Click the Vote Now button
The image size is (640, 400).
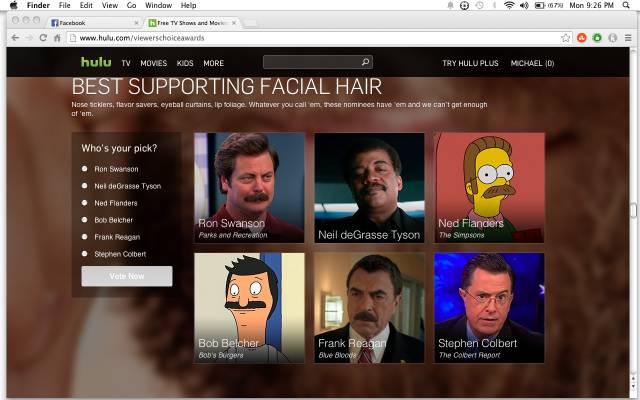127,276
